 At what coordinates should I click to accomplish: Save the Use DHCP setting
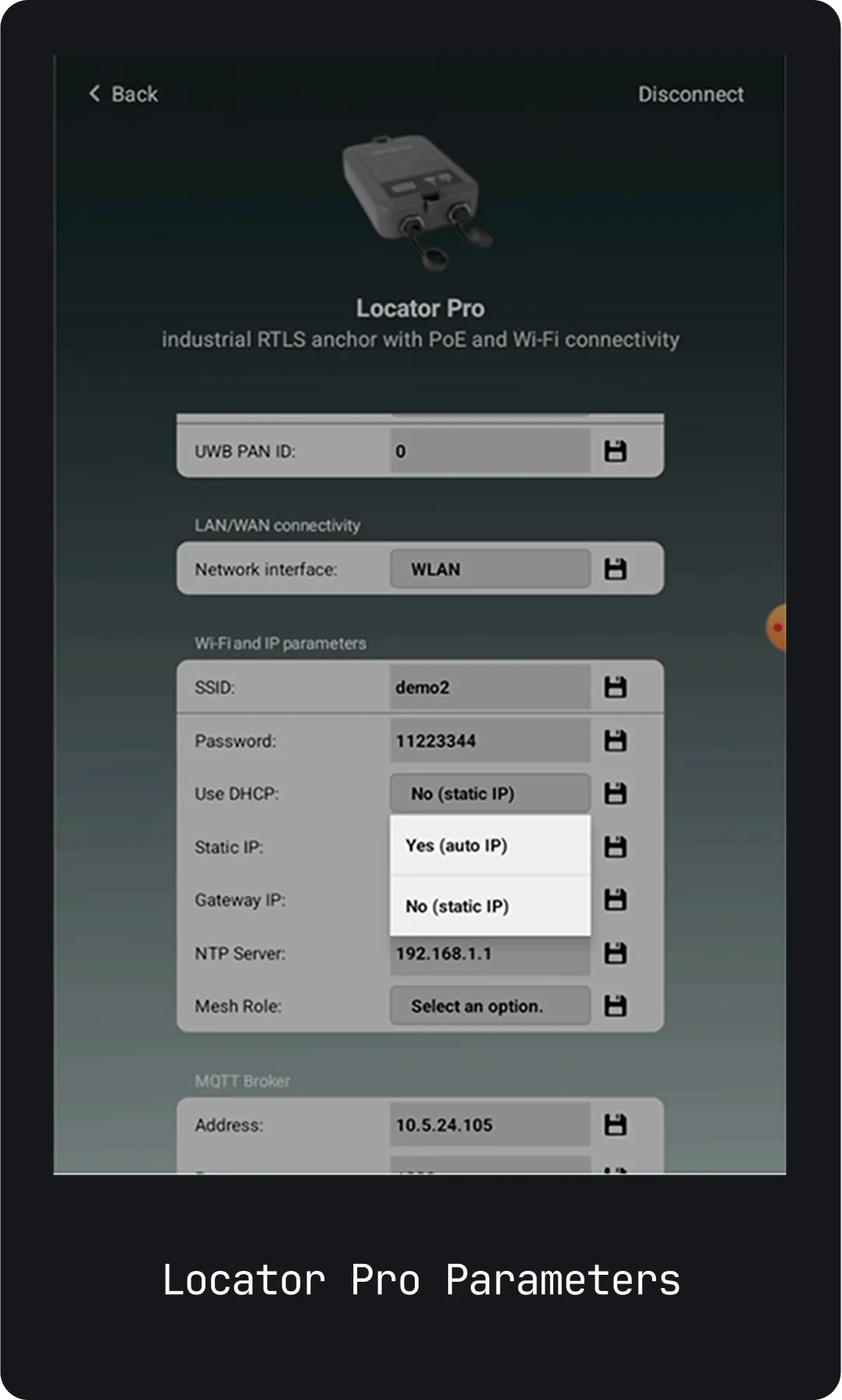[x=615, y=794]
